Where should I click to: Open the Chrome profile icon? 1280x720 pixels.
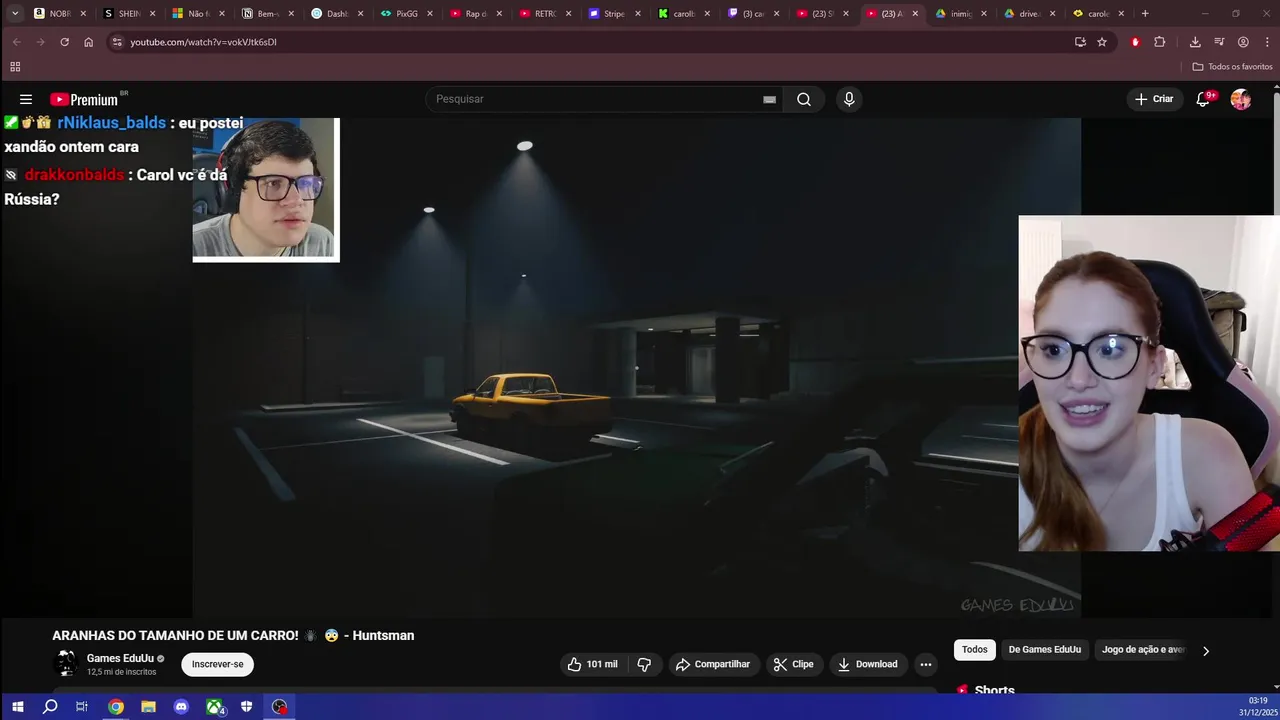1243,42
